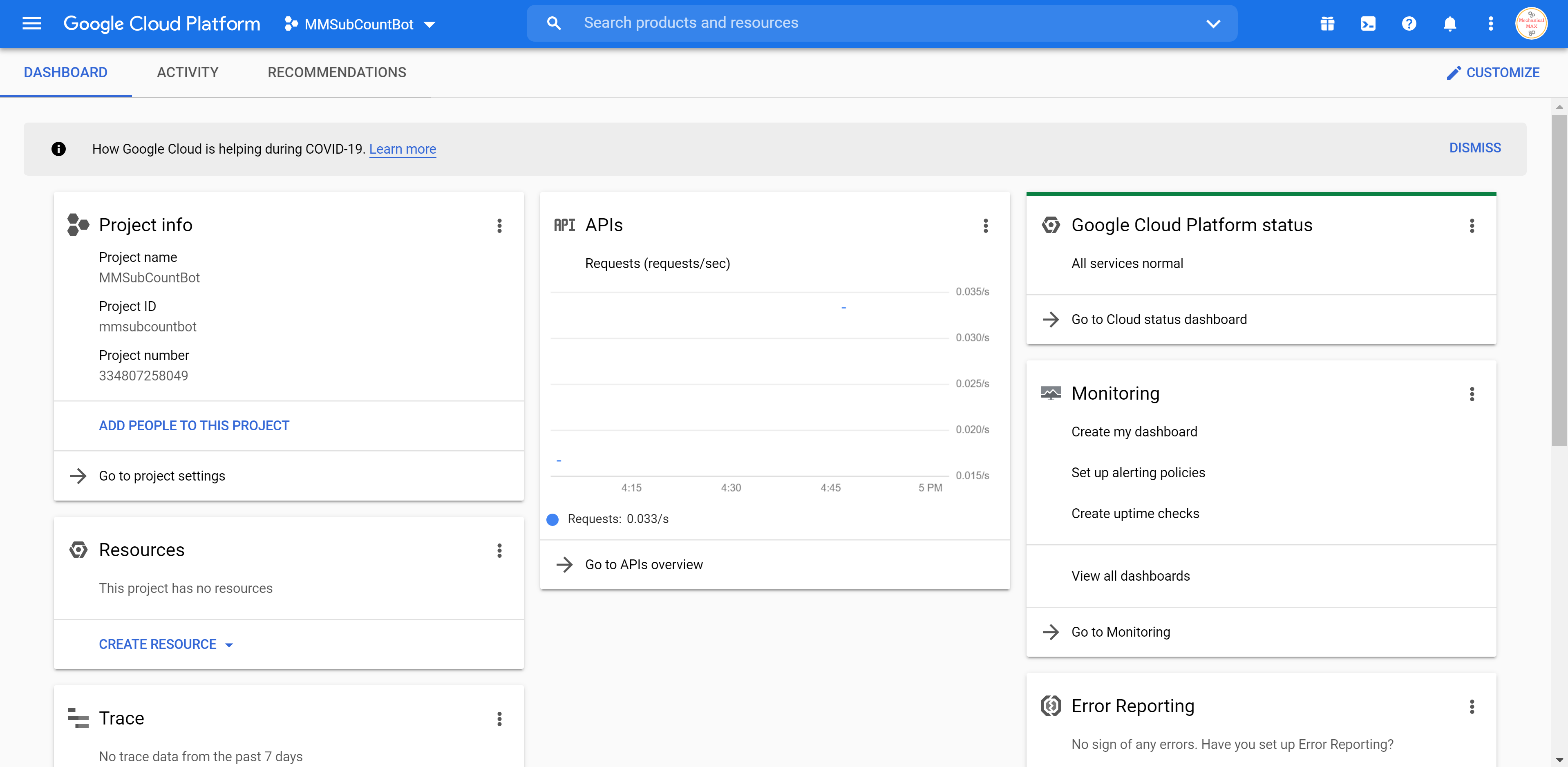
Task: Dismiss the COVID-19 banner
Action: pos(1474,148)
